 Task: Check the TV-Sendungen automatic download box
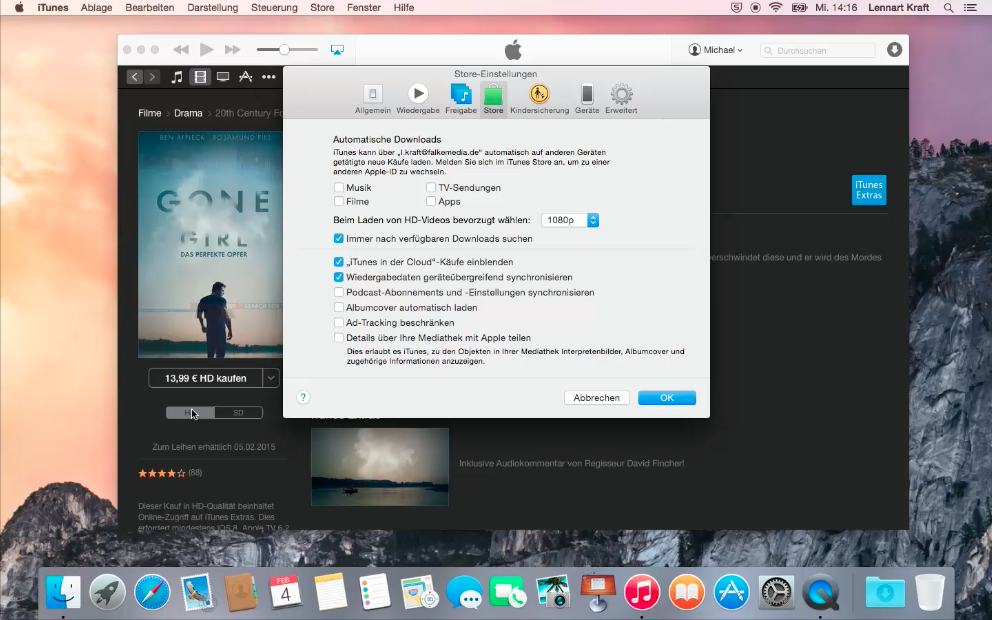(431, 187)
